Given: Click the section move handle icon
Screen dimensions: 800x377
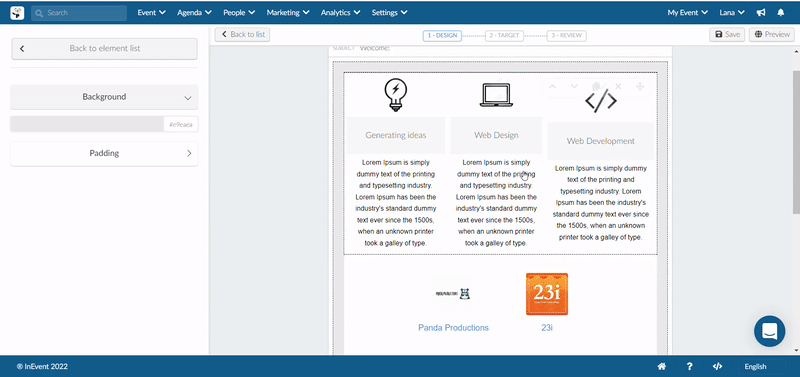Looking at the screenshot, I should [640, 87].
